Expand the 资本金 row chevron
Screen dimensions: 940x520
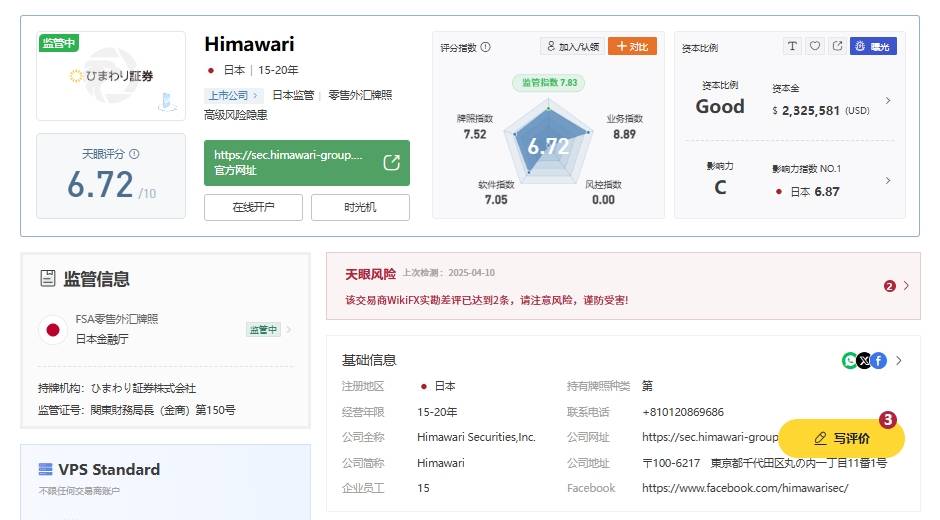(888, 101)
